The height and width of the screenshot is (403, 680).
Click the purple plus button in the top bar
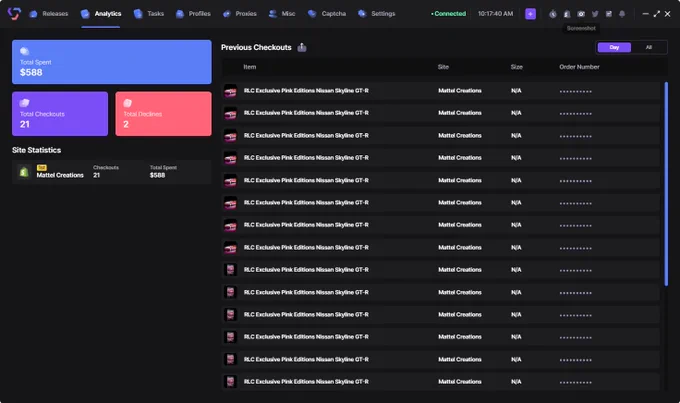[x=530, y=14]
